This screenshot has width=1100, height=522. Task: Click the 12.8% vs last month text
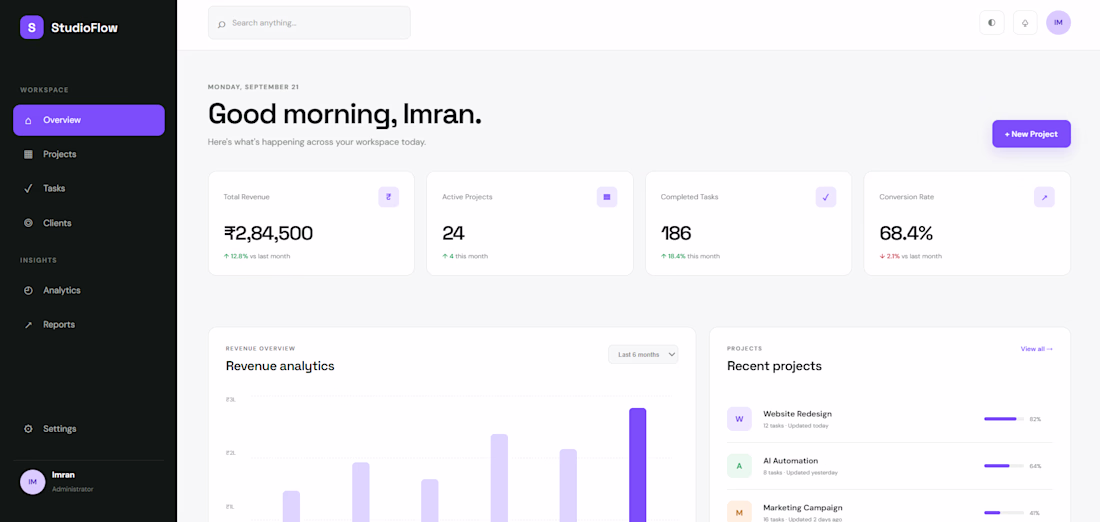tap(257, 256)
